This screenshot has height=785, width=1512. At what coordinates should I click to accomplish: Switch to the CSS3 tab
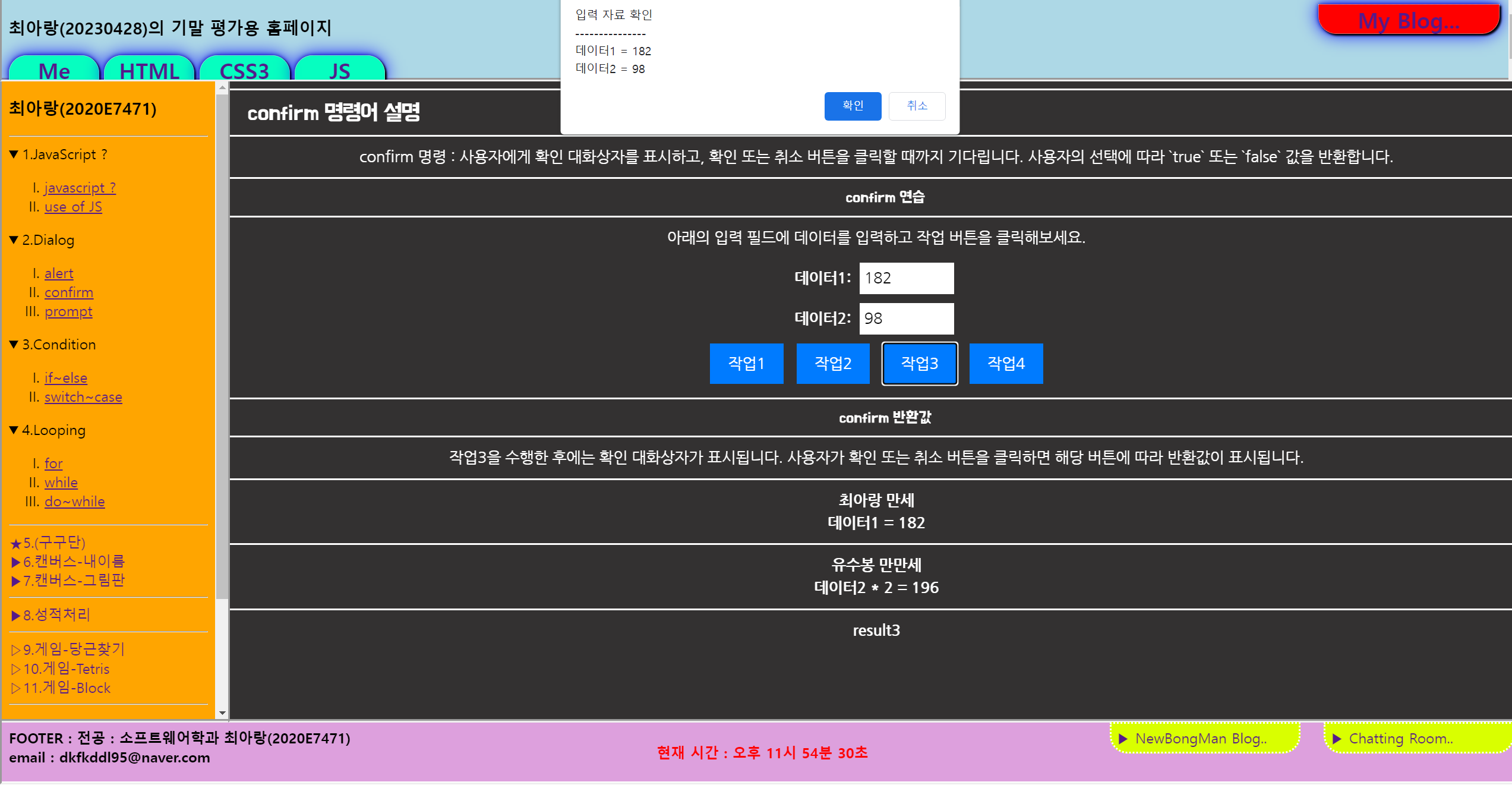coord(244,70)
